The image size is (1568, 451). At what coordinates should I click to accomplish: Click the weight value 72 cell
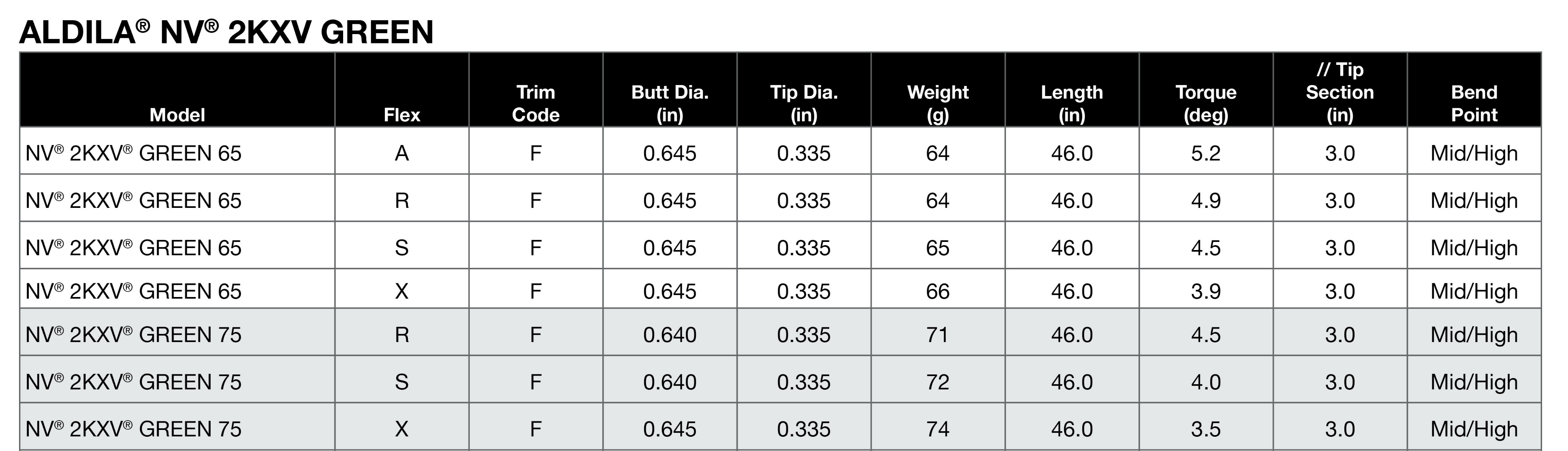[937, 382]
